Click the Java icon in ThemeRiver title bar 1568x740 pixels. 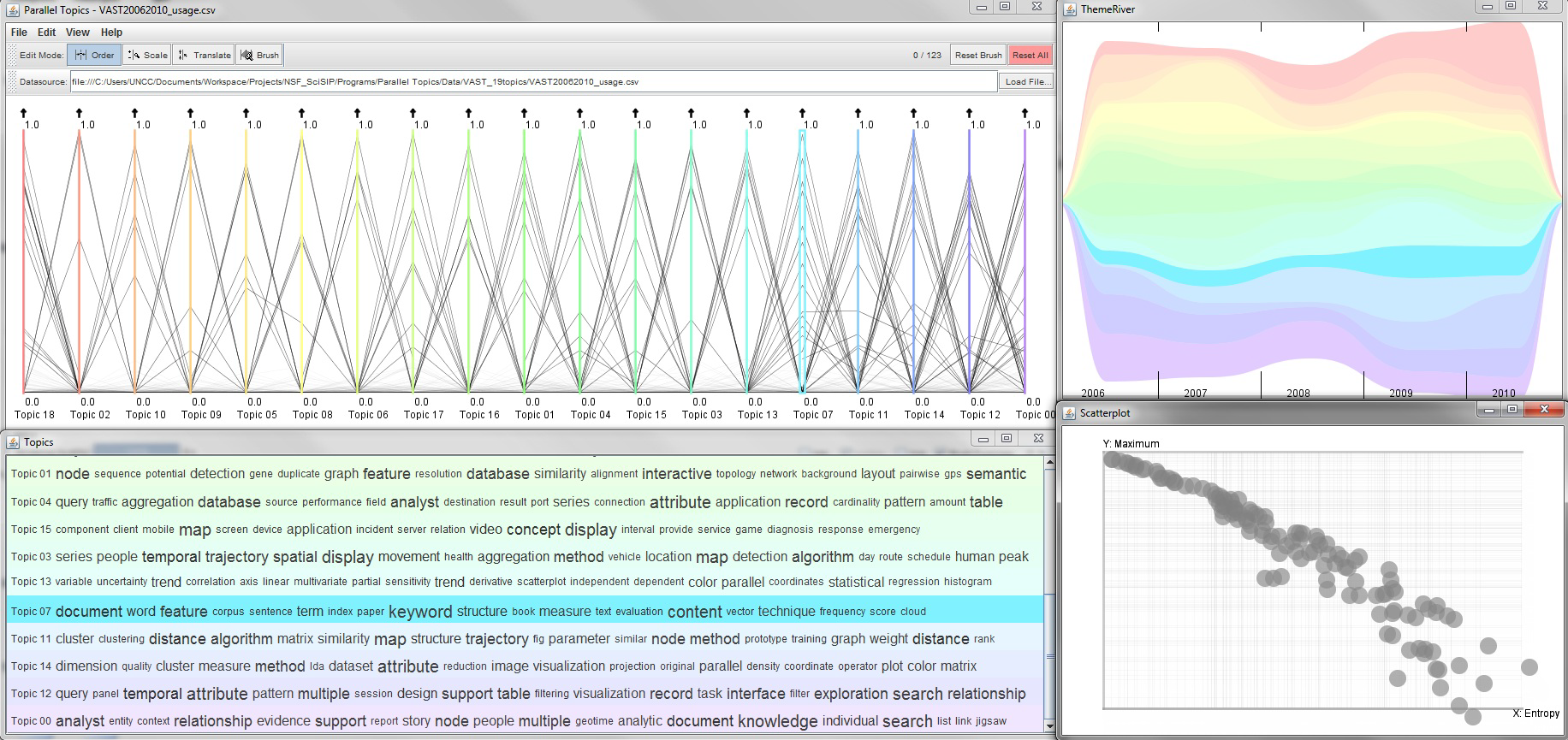click(x=1070, y=9)
